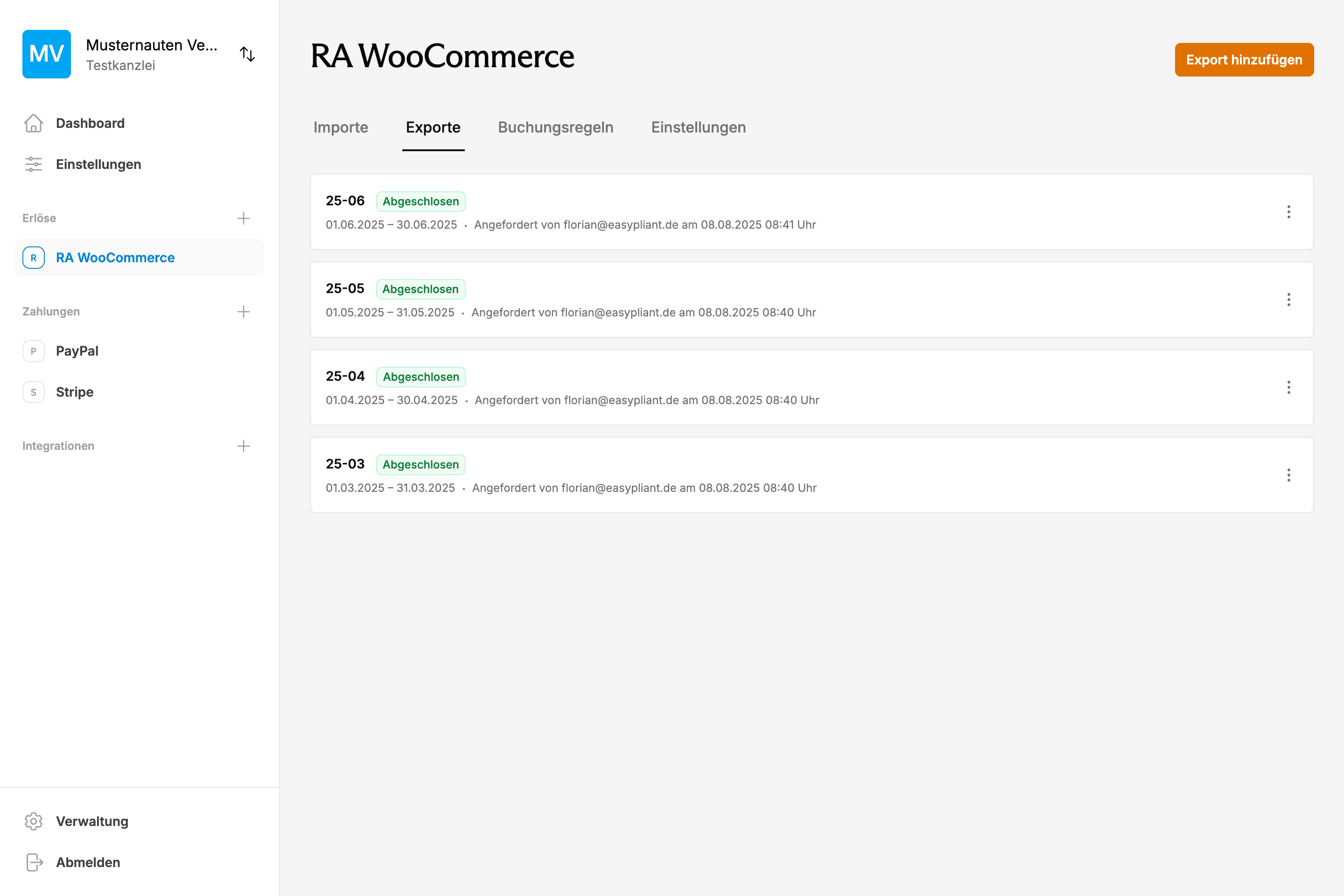Switch to the Importe tab
This screenshot has height=896, width=1344.
(341, 127)
